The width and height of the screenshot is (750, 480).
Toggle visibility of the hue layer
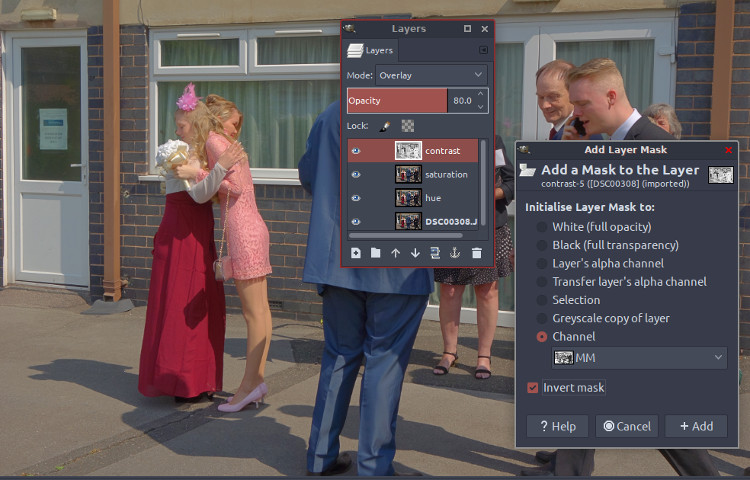(355, 198)
